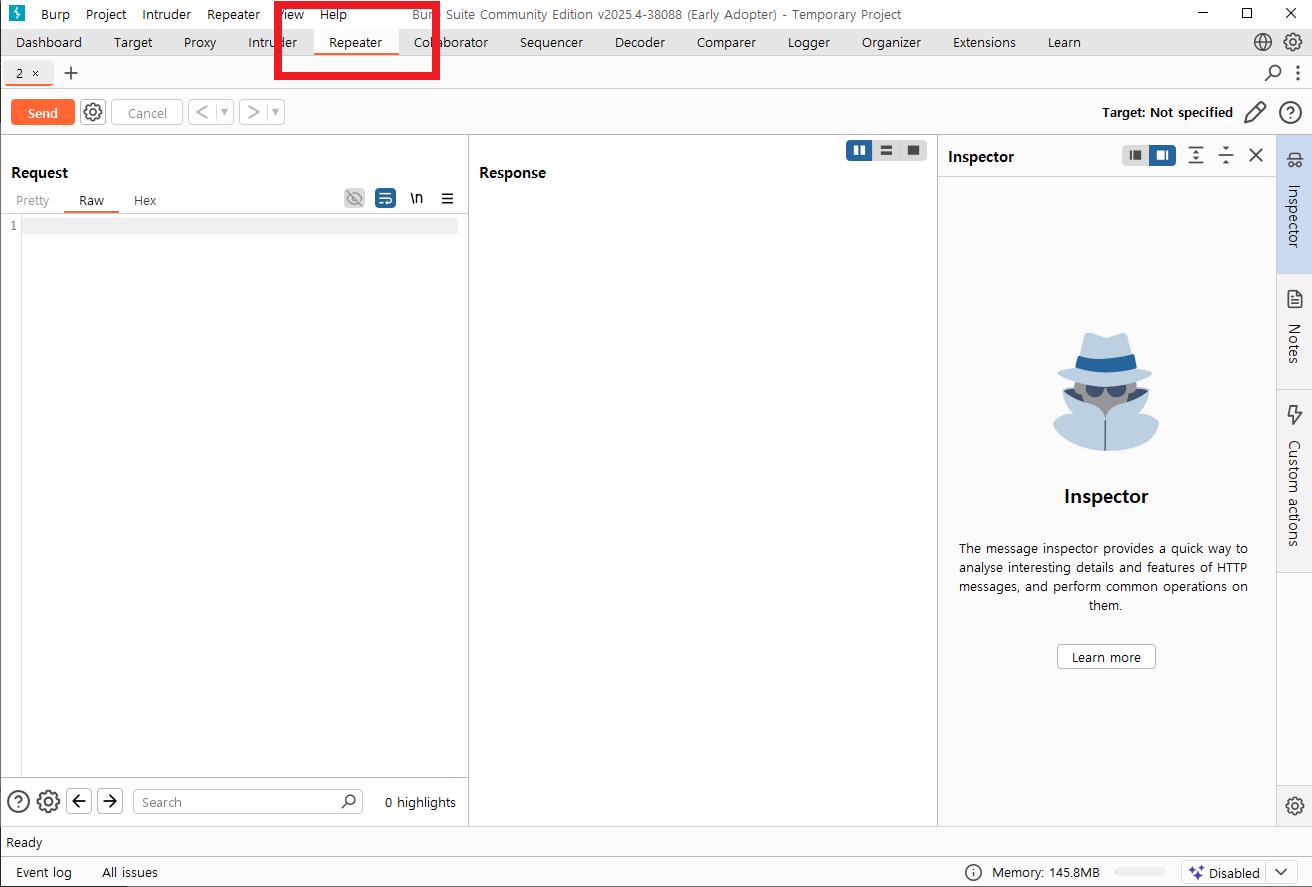The image size is (1312, 887).
Task: Open the Intruder menu
Action: 166,14
